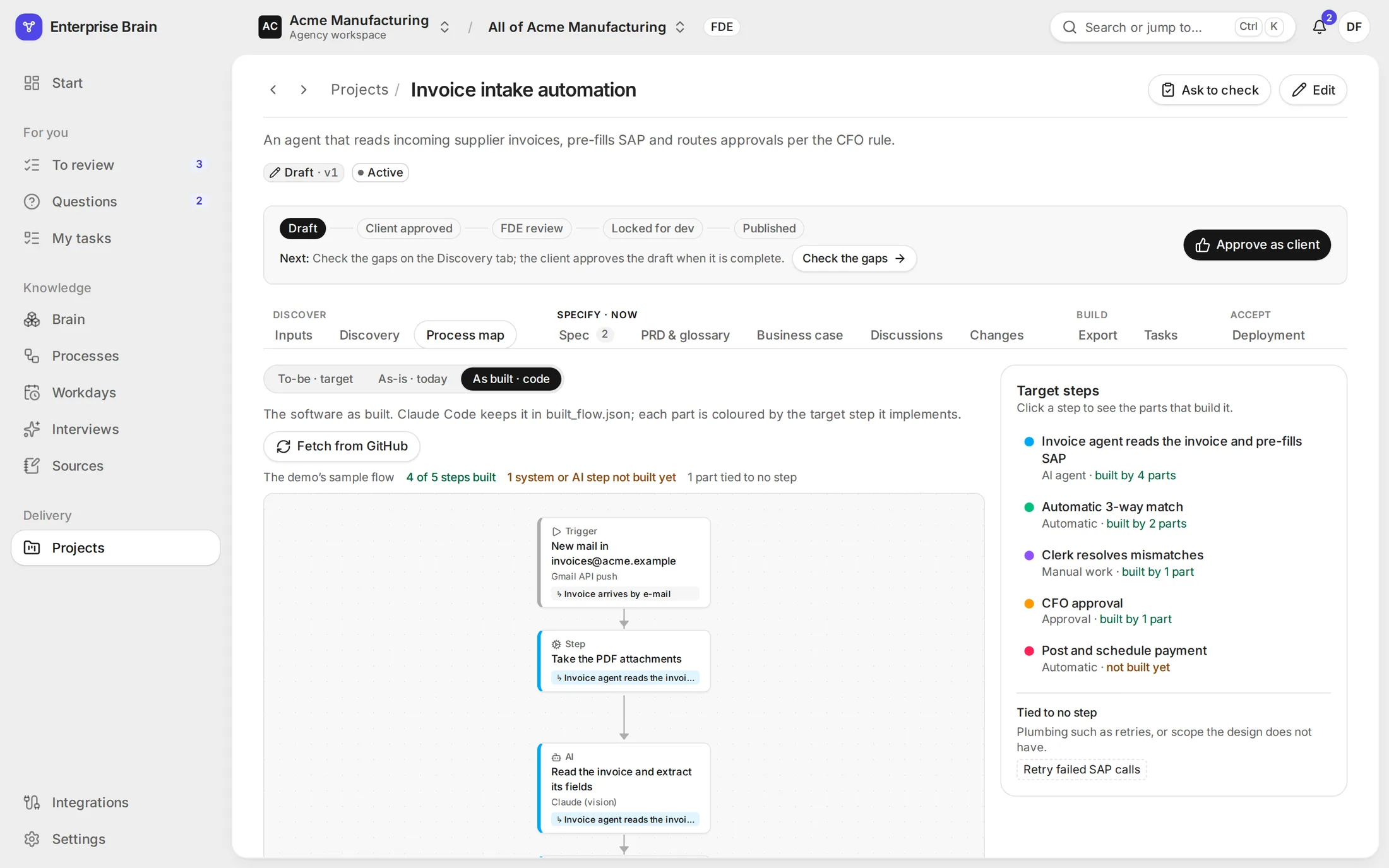Click the Retry failed SAP calls chip
Screen dimensions: 1389x868
tap(1081, 770)
